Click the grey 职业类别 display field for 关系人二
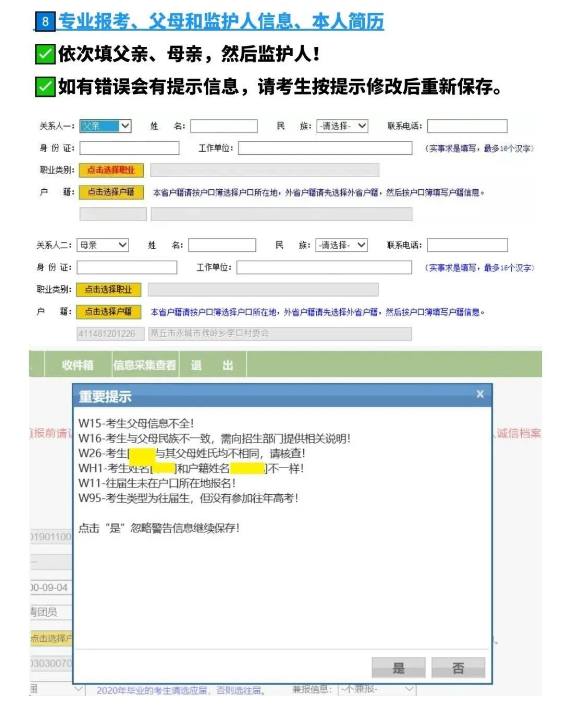The image size is (581, 711). tap(263, 289)
